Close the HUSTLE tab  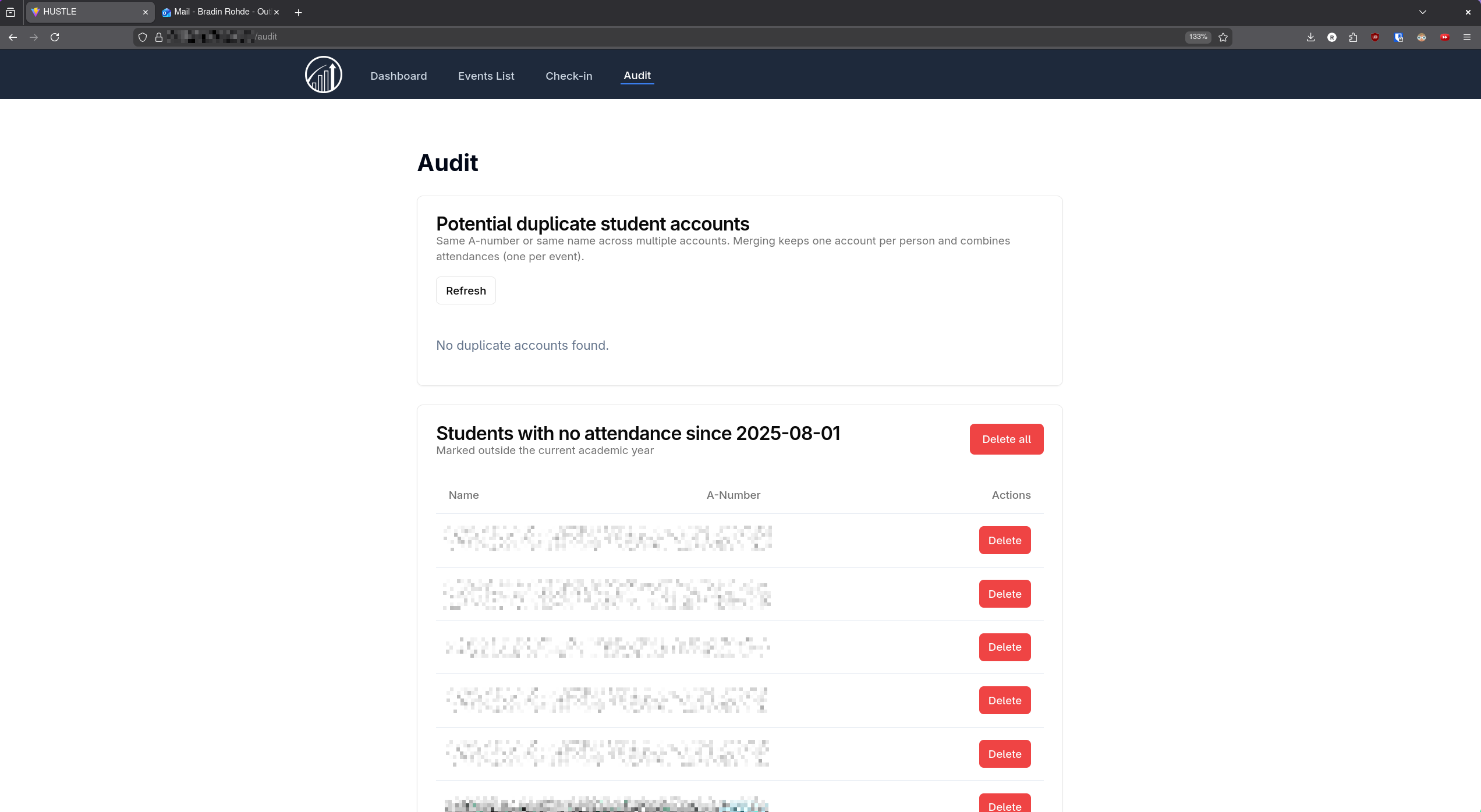point(146,12)
